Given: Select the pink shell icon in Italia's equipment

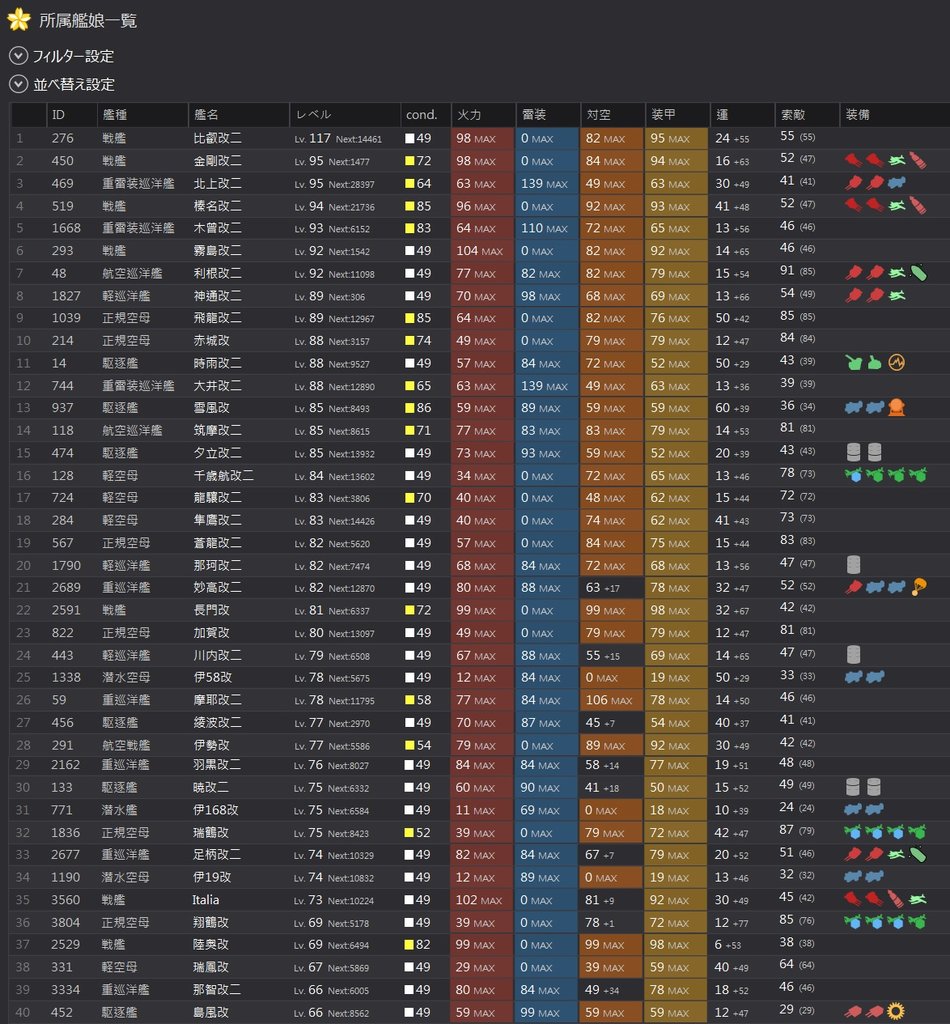Looking at the screenshot, I should point(896,899).
